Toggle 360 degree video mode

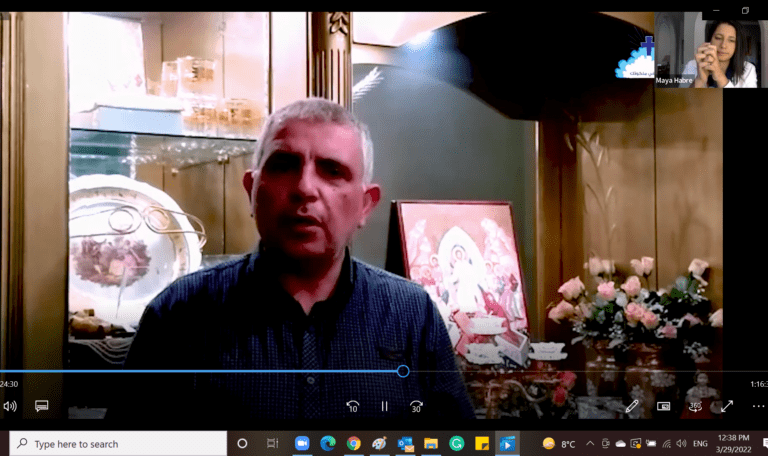tap(695, 406)
